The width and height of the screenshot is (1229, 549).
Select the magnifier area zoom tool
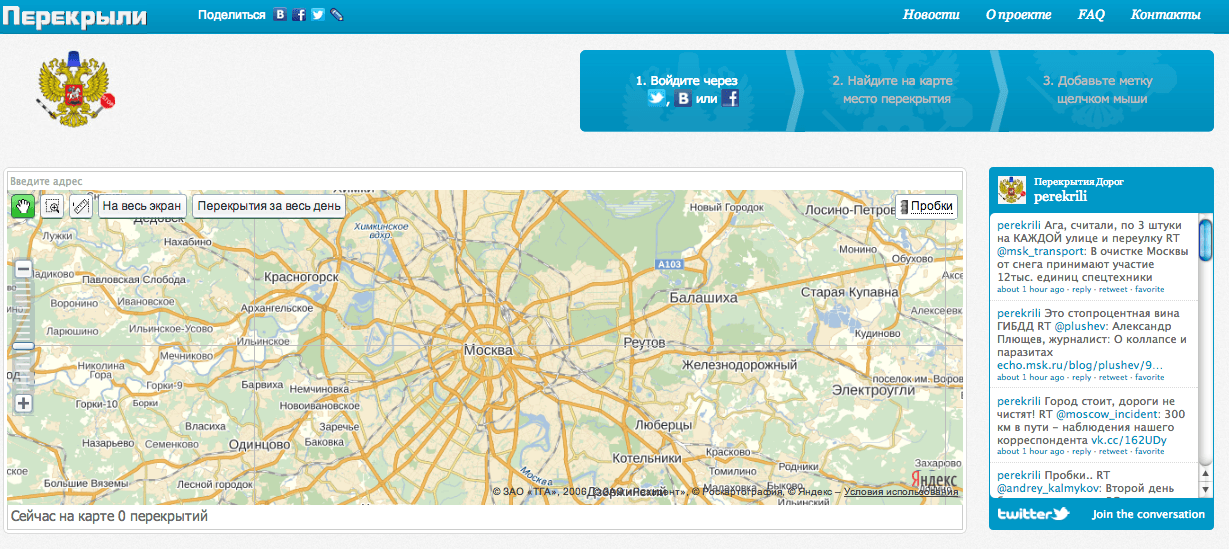52,206
